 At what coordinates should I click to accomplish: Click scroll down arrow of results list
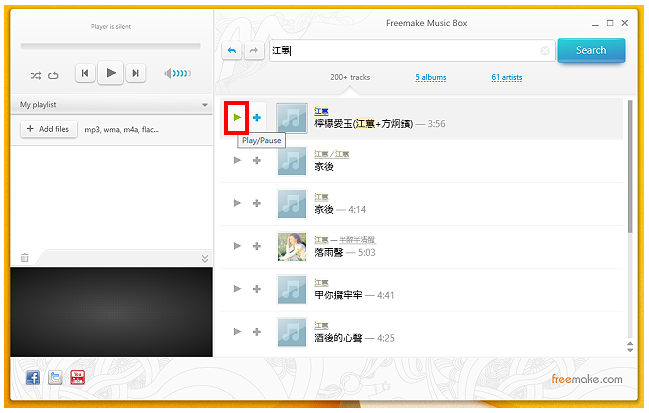pyautogui.click(x=630, y=350)
